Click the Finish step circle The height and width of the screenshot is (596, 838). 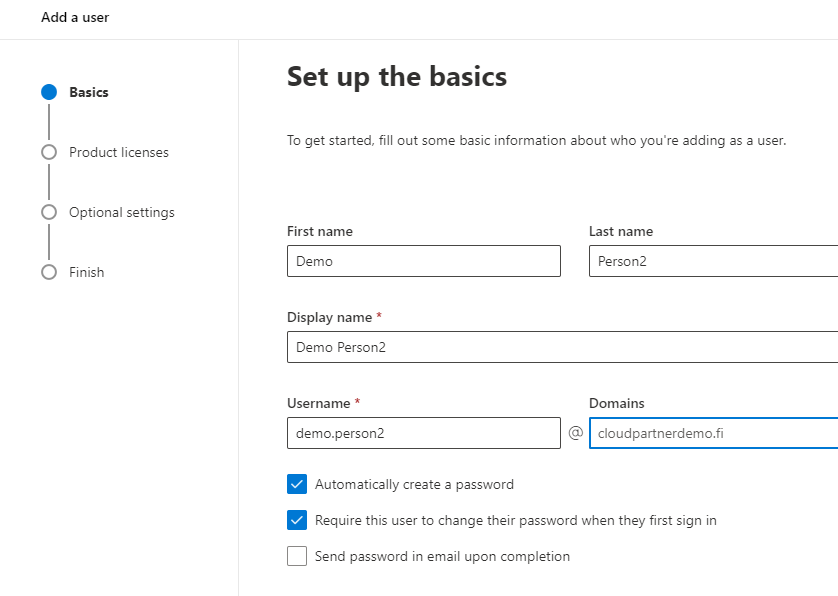click(49, 272)
